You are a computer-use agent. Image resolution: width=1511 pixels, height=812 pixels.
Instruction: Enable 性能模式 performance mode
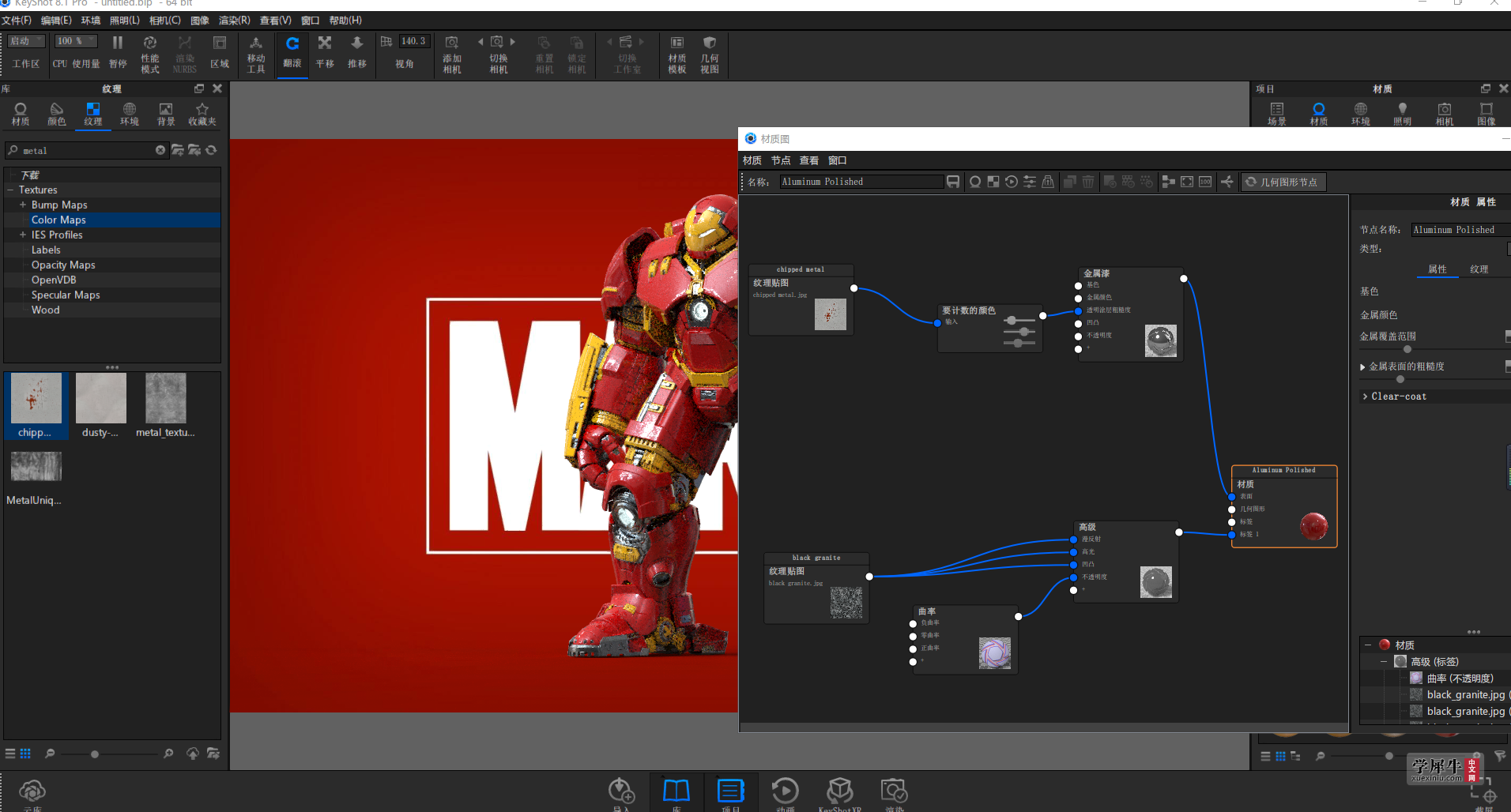click(150, 54)
